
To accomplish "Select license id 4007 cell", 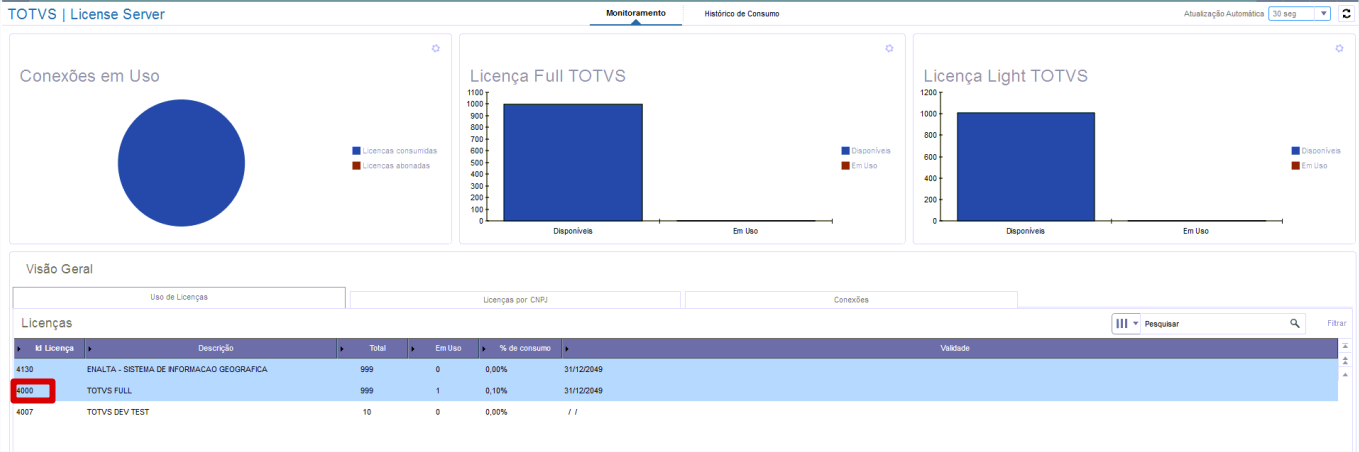I will pos(26,412).
